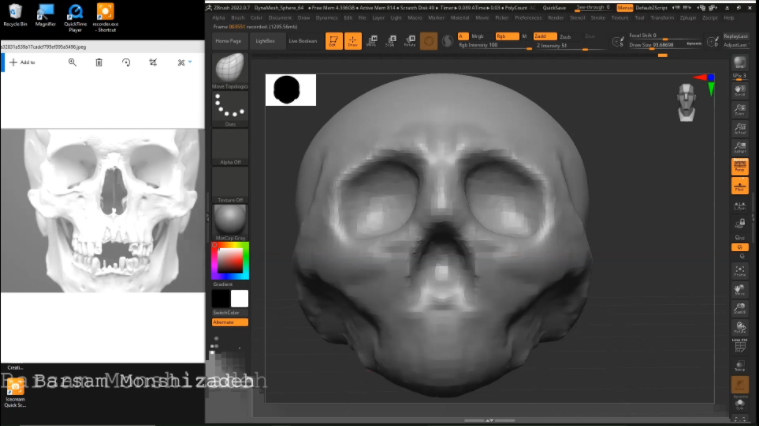
Task: Open the Texture Off selector box
Action: (x=230, y=185)
